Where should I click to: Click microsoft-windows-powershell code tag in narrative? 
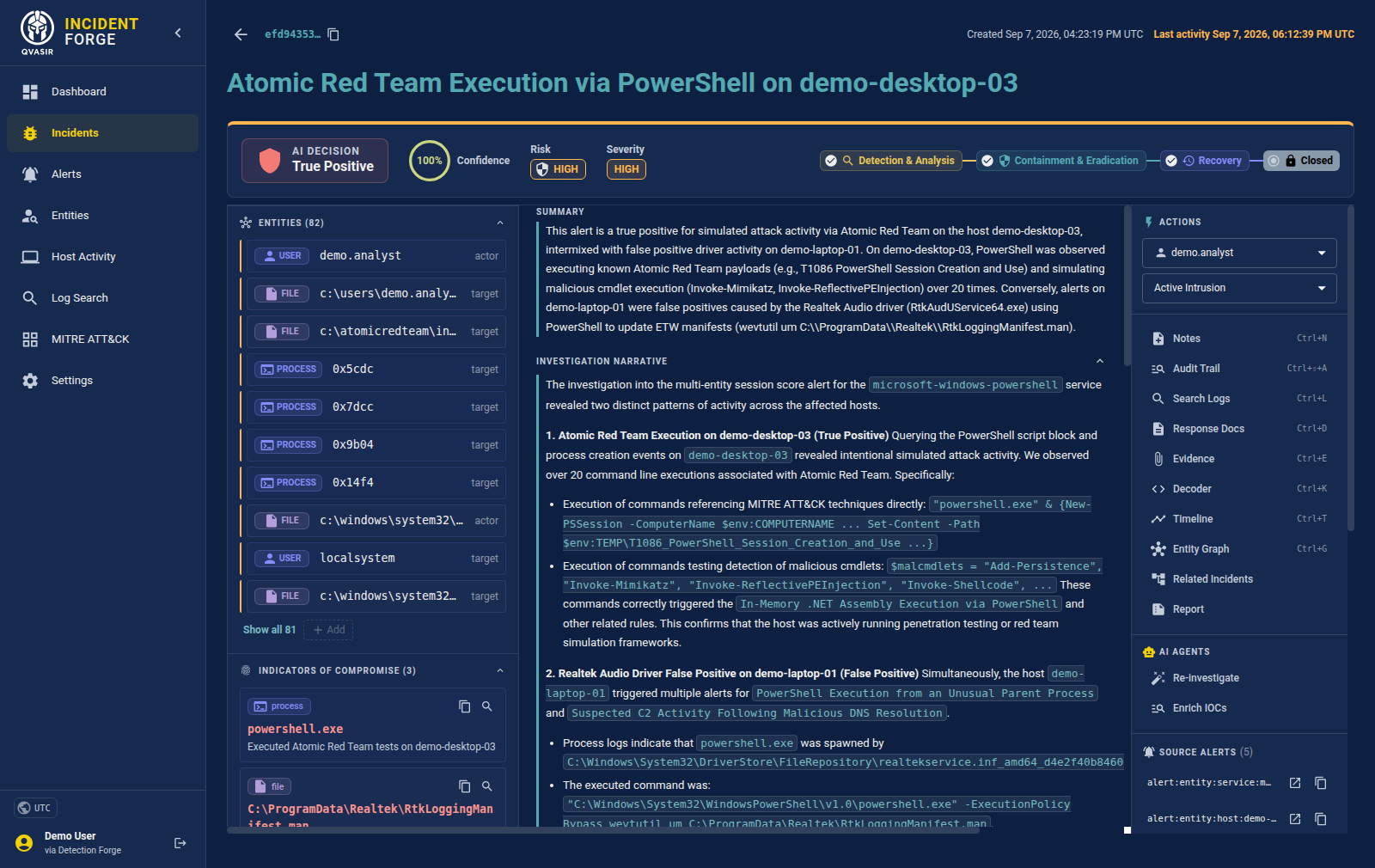(965, 385)
